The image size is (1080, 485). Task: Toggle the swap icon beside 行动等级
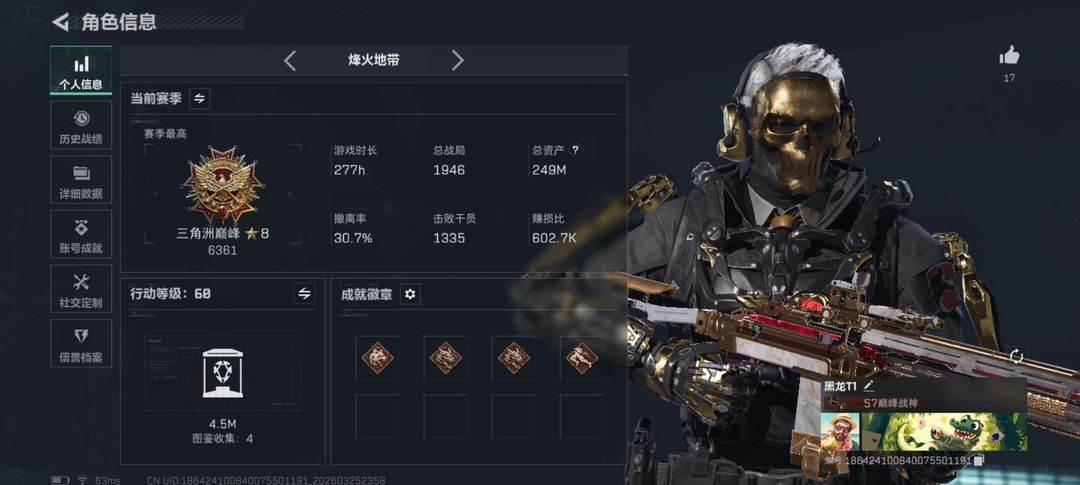(x=304, y=293)
